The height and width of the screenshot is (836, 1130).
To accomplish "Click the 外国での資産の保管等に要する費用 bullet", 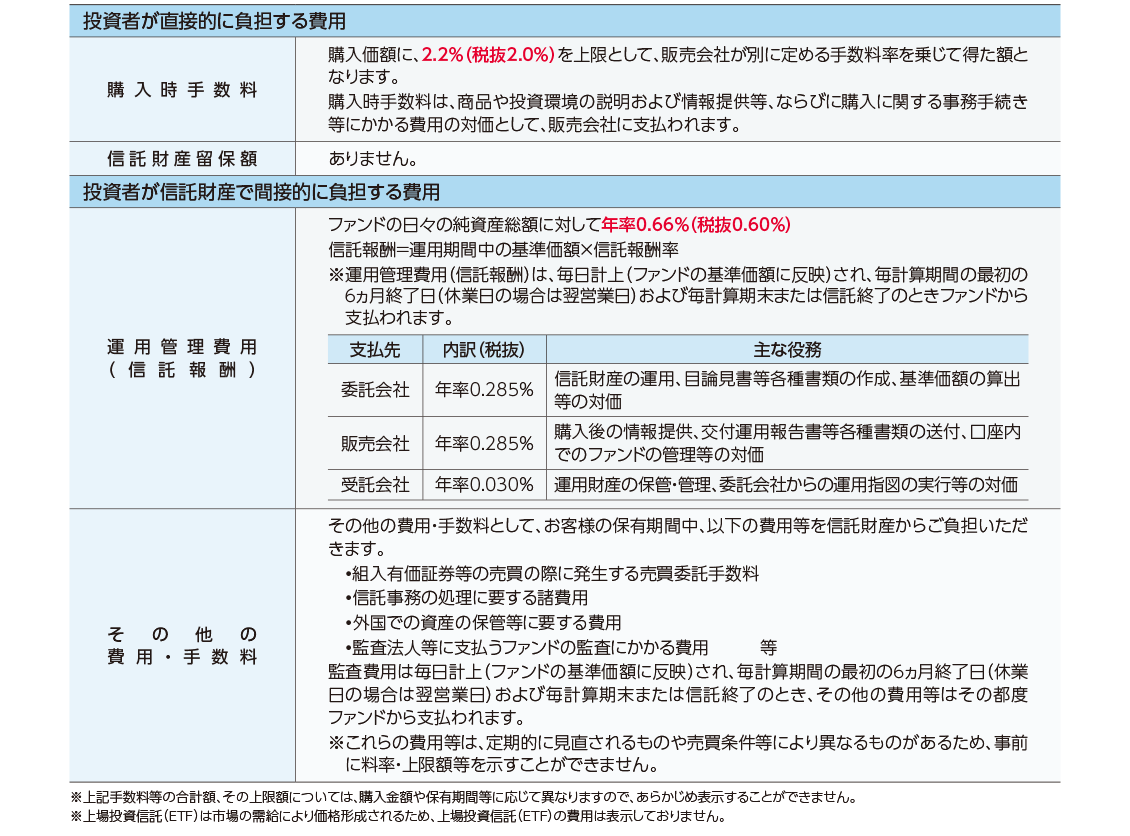I will pyautogui.click(x=482, y=622).
